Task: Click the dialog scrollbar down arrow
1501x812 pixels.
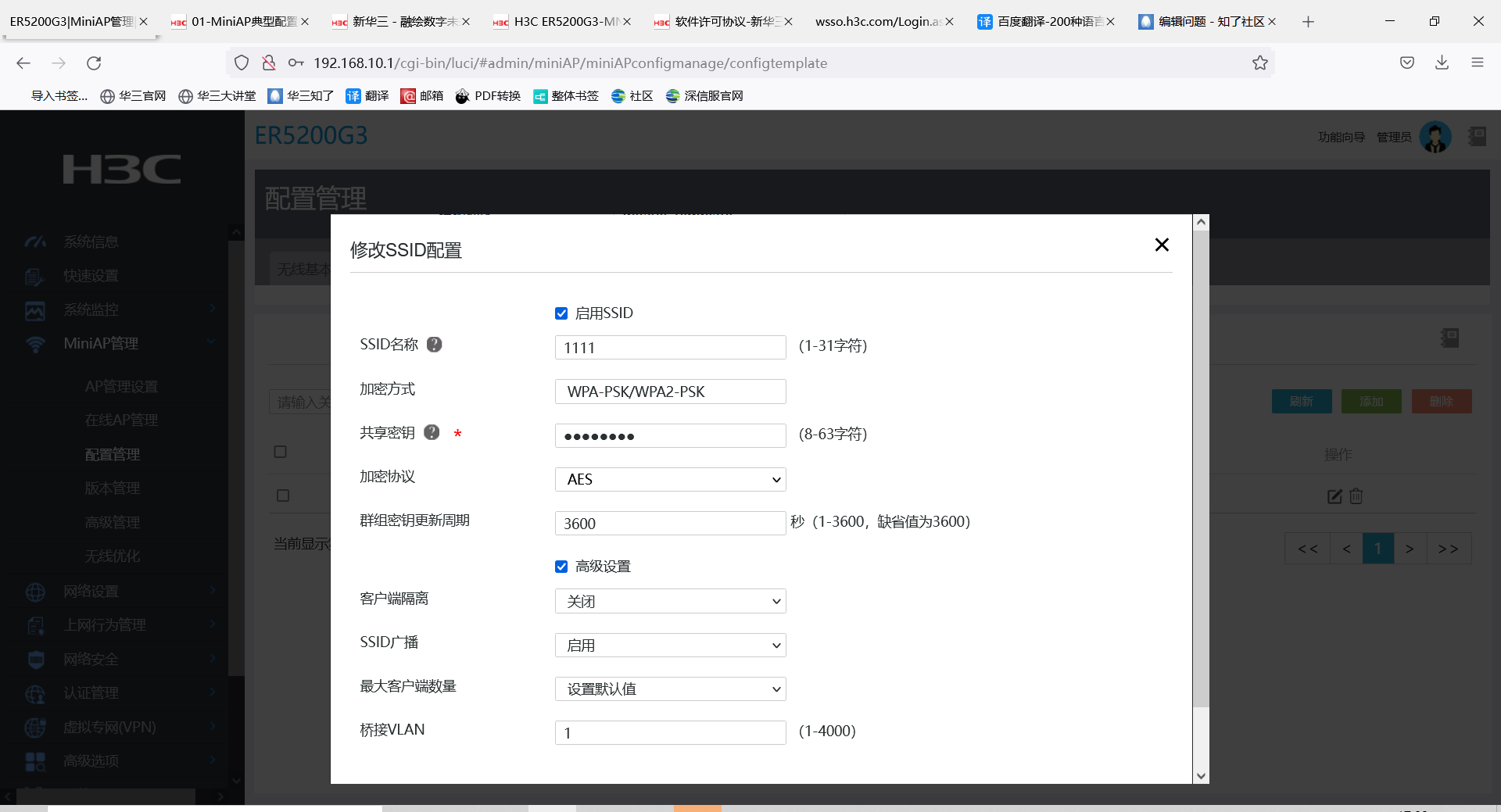Action: click(x=1201, y=776)
